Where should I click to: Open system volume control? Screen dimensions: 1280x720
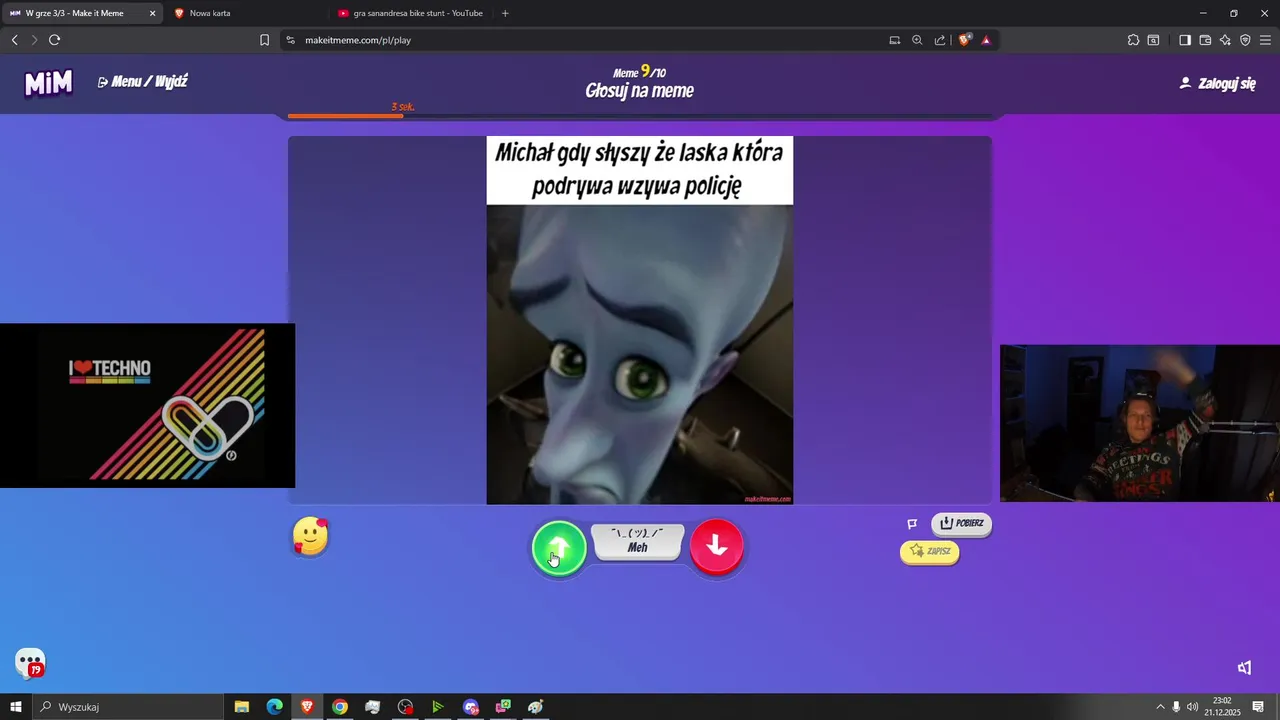tap(1192, 707)
